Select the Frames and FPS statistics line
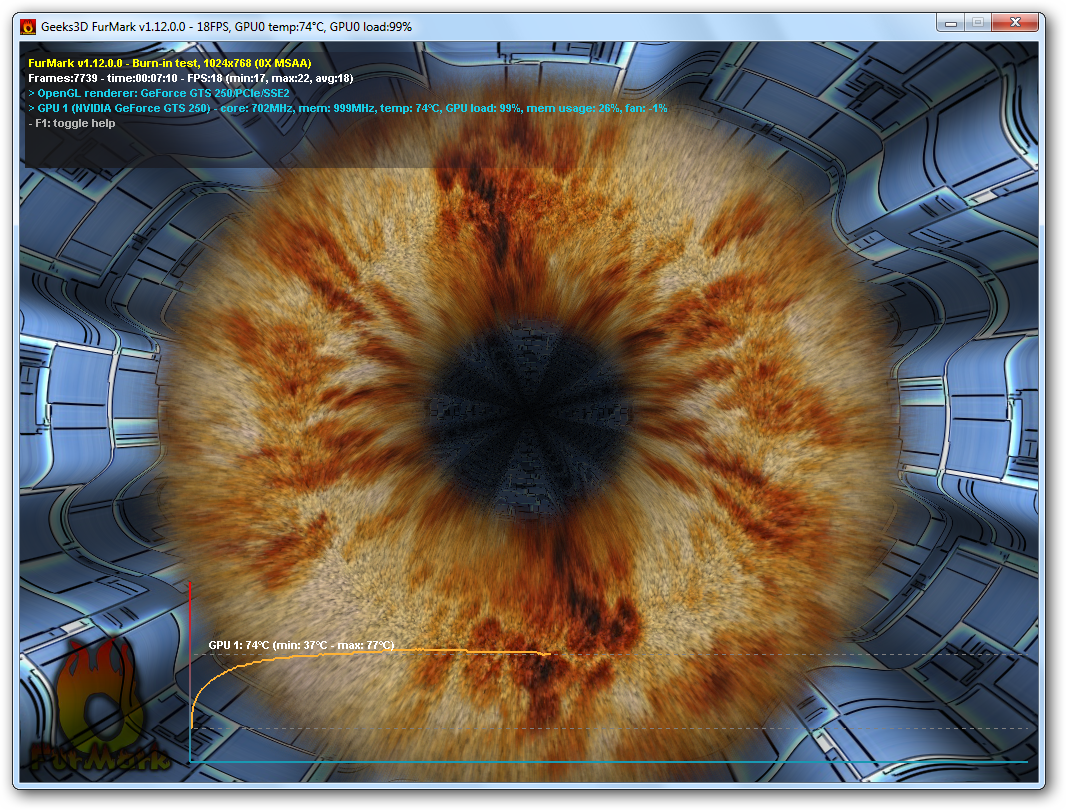 tap(190, 78)
